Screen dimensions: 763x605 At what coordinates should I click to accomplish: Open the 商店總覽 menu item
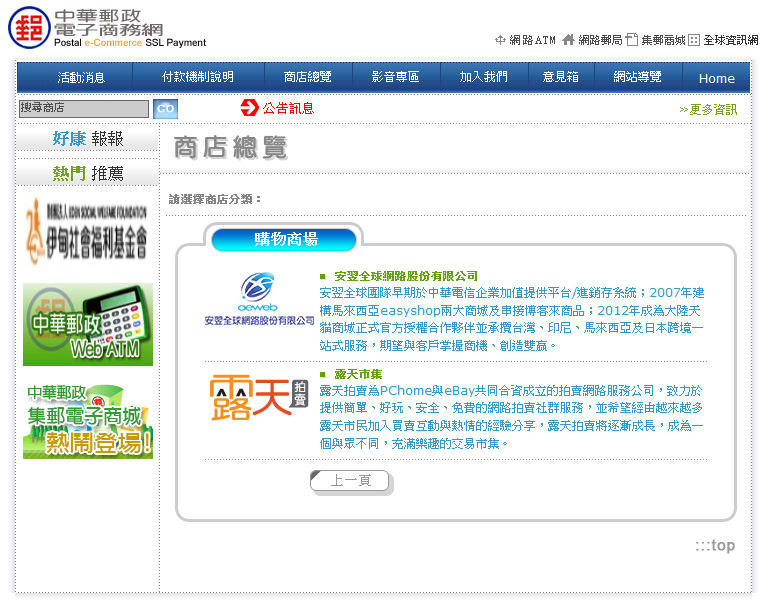click(307, 77)
